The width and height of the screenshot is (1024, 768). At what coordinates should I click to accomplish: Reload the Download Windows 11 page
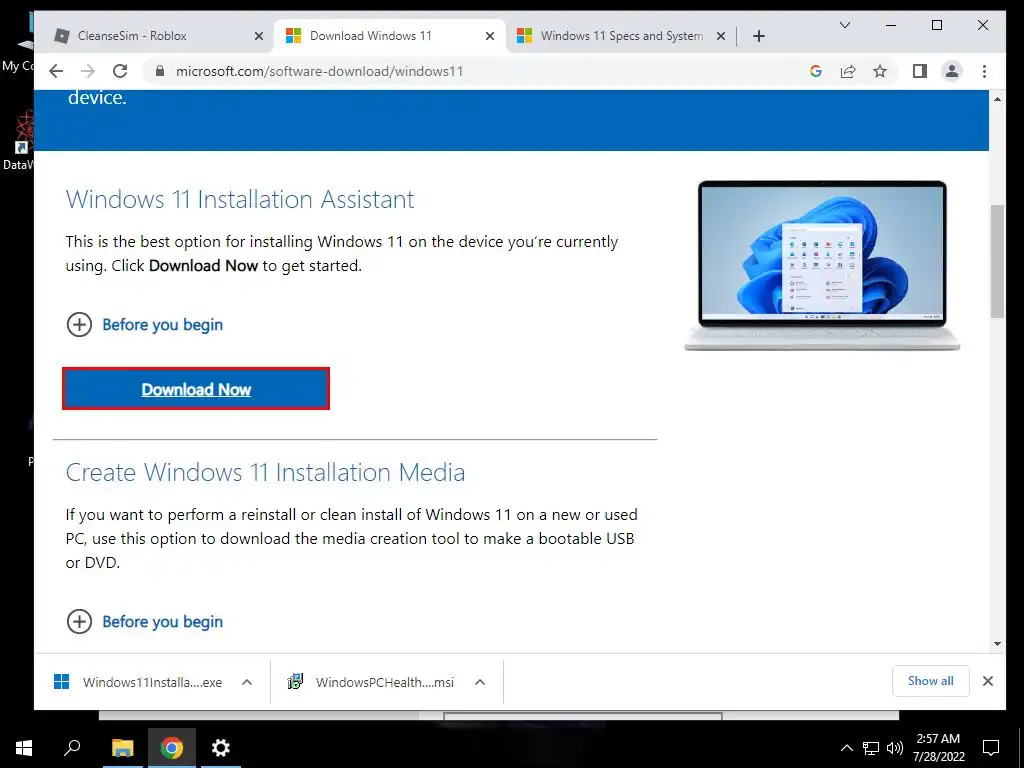point(120,71)
